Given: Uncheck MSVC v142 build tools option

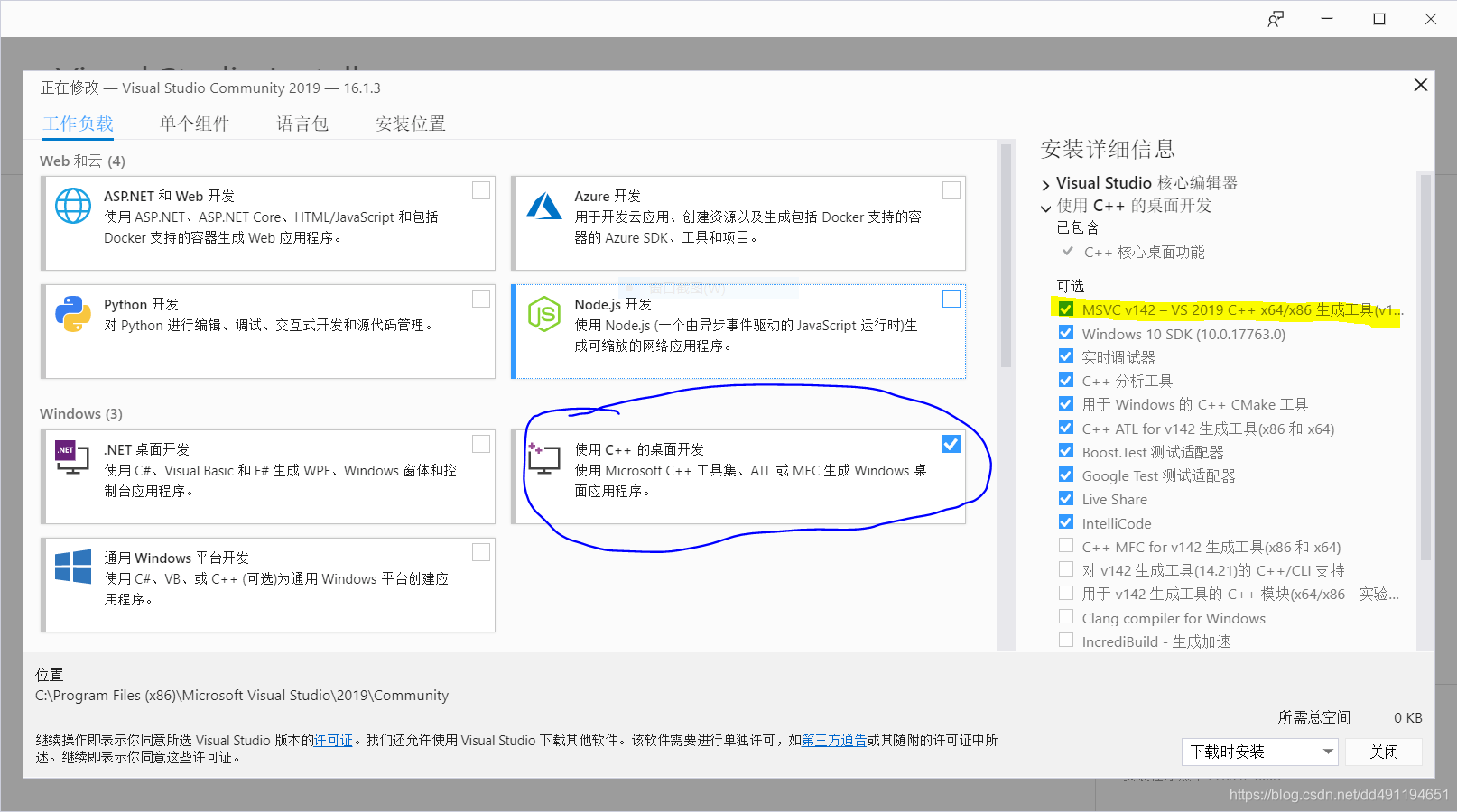Looking at the screenshot, I should tap(1066, 309).
